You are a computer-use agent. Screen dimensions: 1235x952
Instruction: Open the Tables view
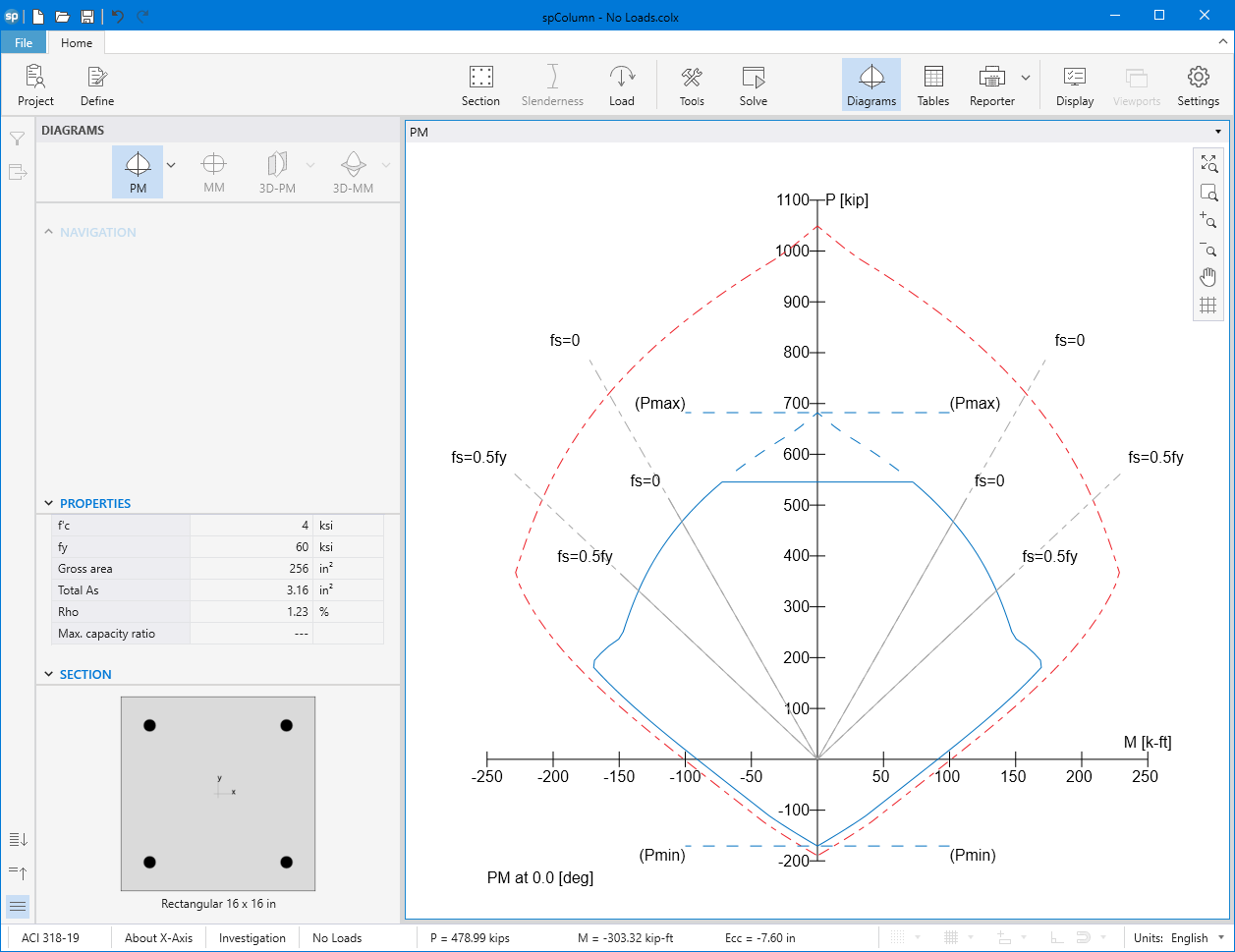[932, 84]
